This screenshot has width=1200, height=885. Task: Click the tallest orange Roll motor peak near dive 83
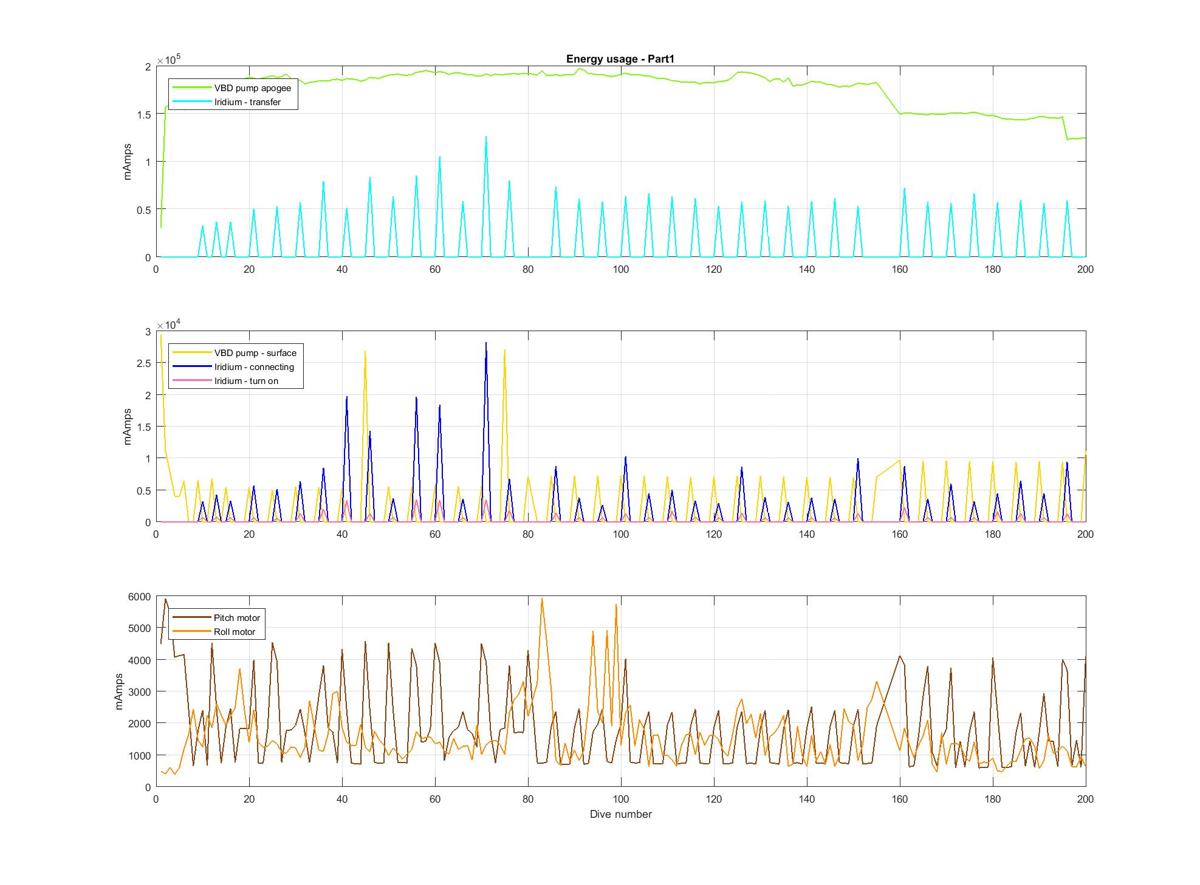click(x=542, y=600)
